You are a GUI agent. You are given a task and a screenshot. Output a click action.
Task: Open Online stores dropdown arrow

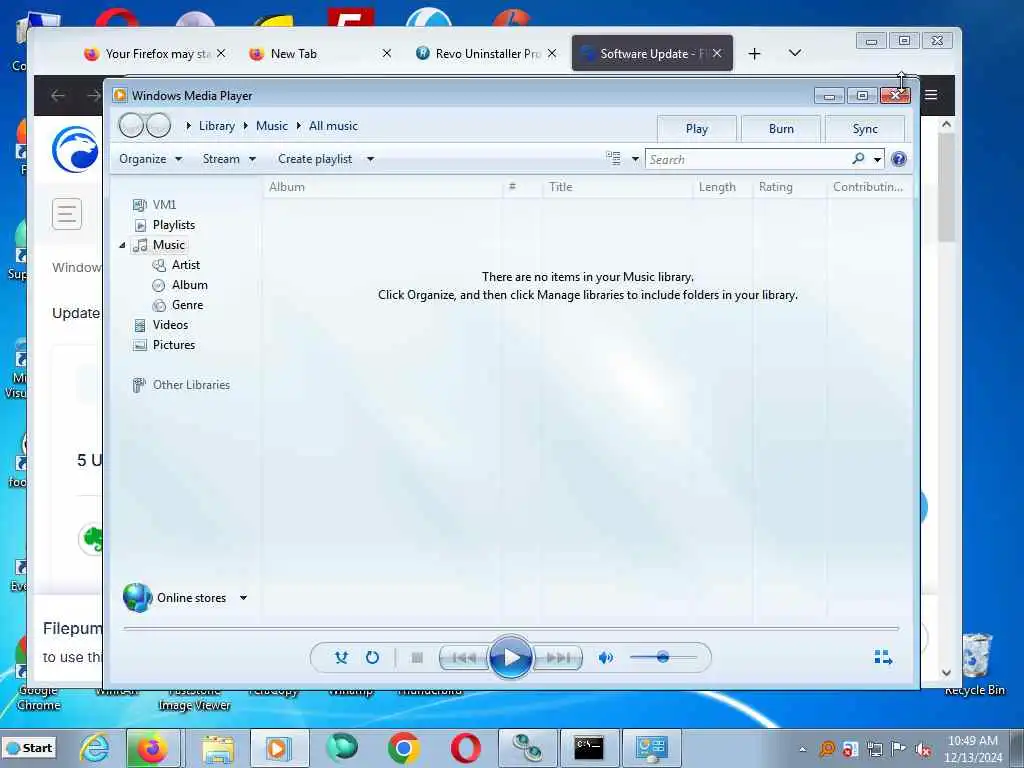click(243, 598)
